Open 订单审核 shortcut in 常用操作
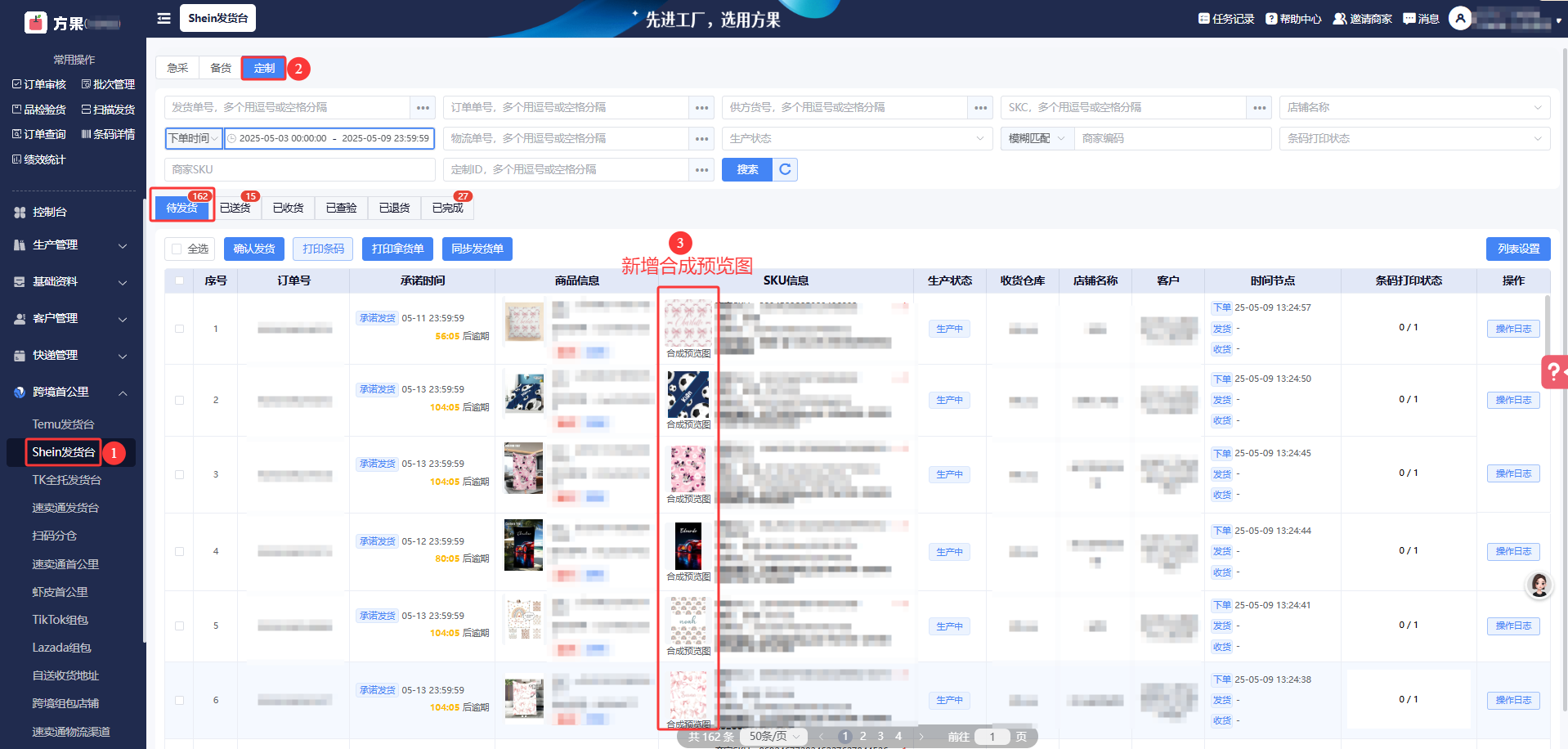 39,84
